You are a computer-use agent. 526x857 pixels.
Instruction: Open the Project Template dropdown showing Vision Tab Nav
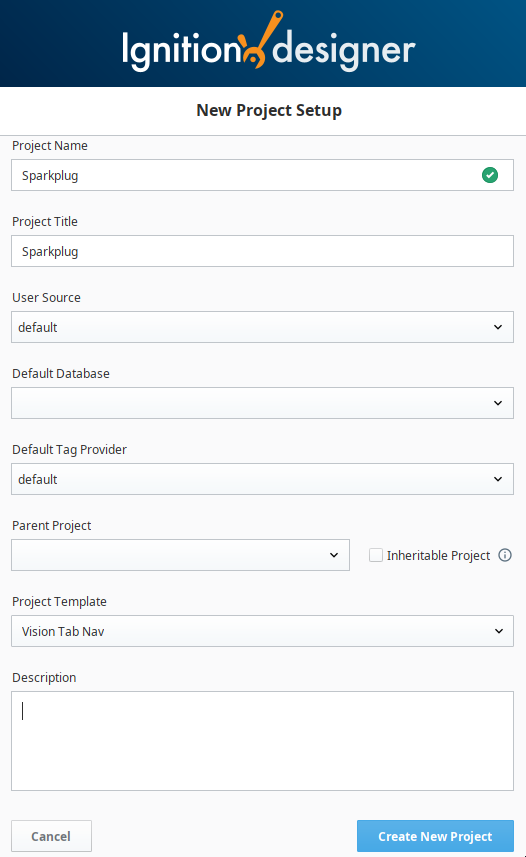(x=262, y=631)
